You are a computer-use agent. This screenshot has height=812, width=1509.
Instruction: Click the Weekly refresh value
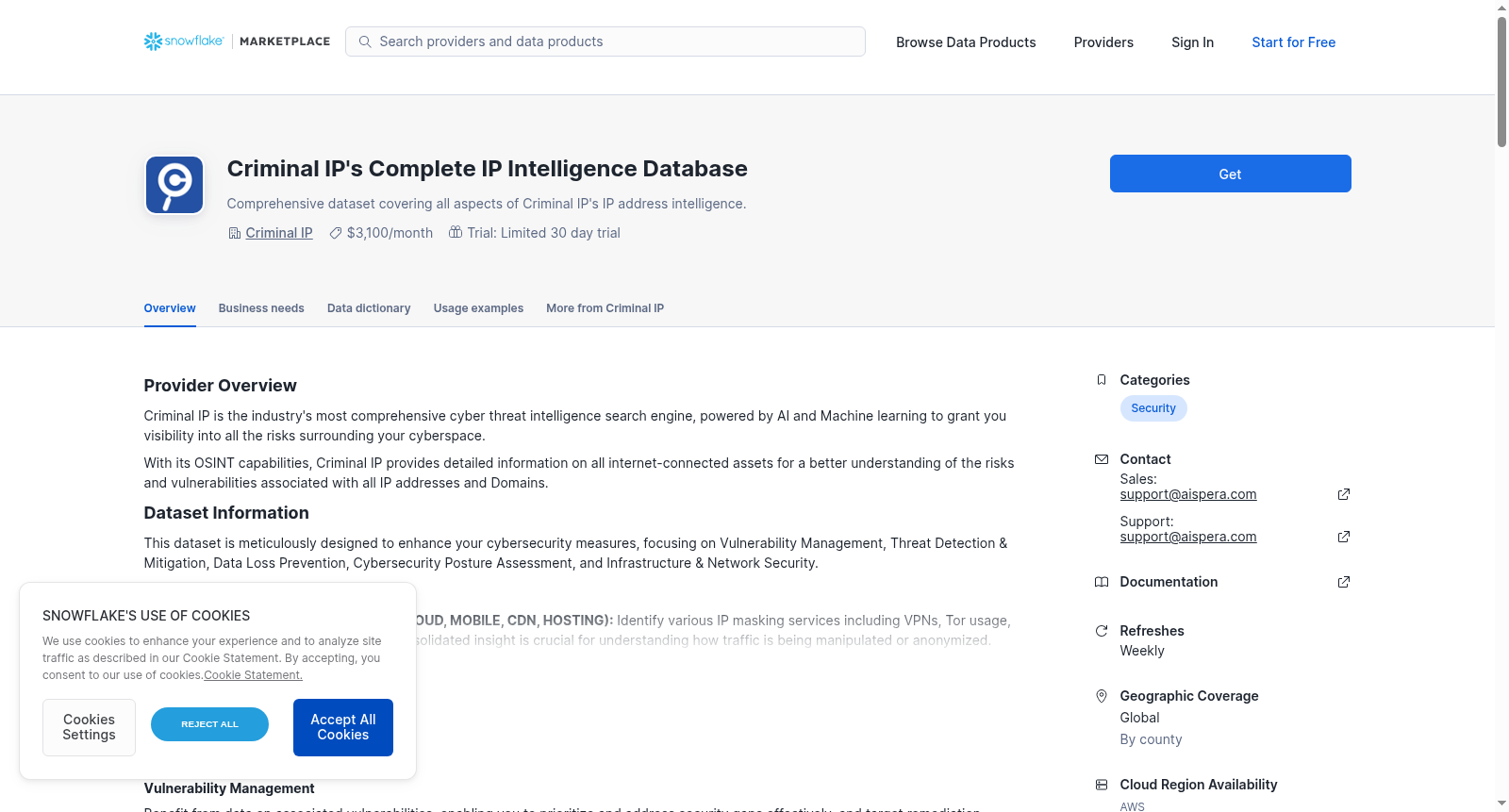(1142, 651)
